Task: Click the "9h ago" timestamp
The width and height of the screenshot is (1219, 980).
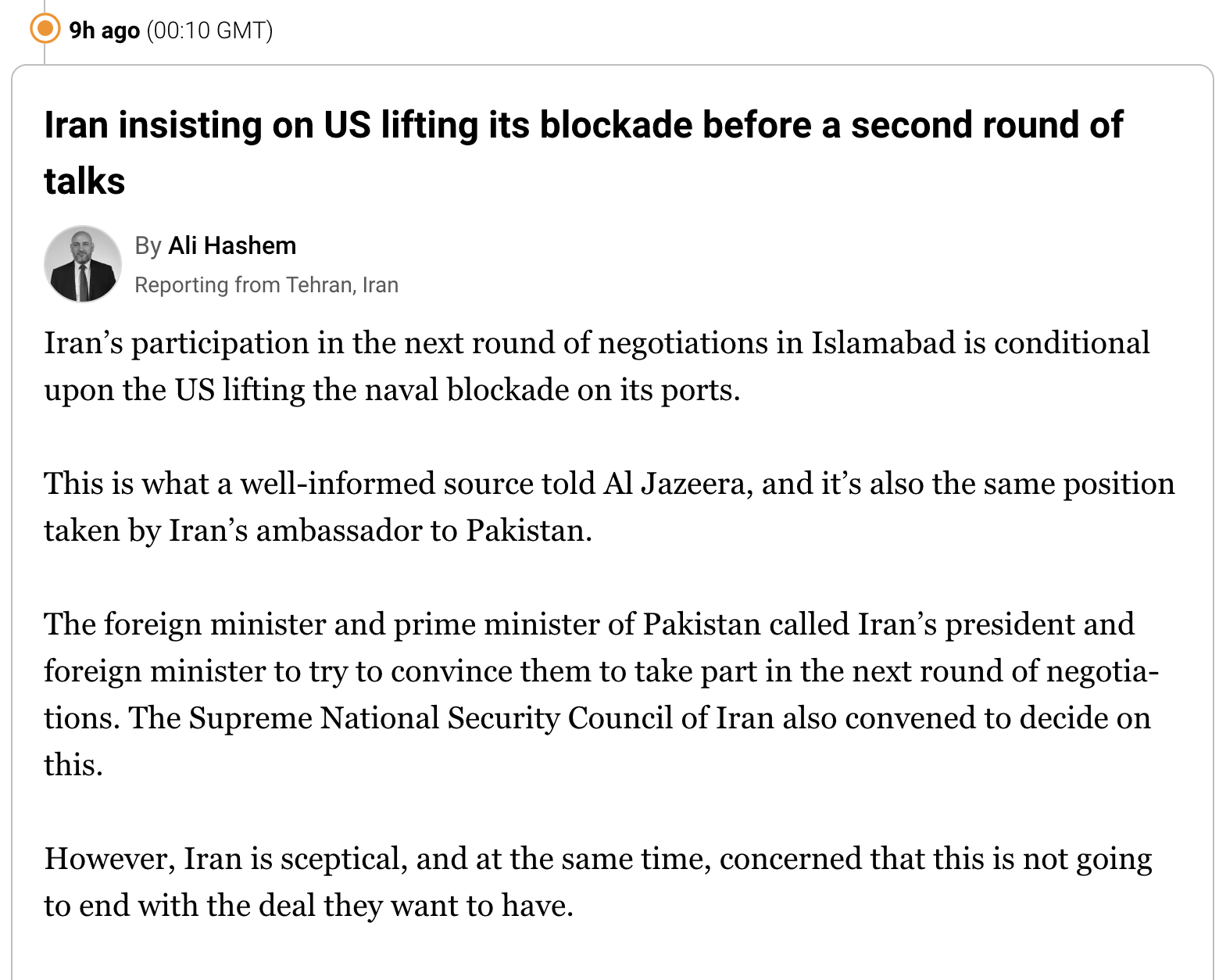Action: point(104,30)
